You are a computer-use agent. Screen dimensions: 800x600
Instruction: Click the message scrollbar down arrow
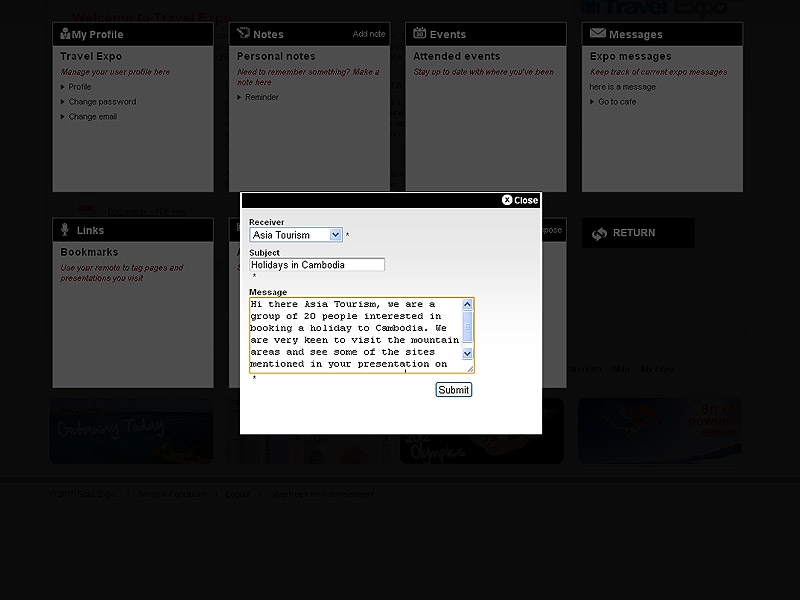(x=467, y=353)
